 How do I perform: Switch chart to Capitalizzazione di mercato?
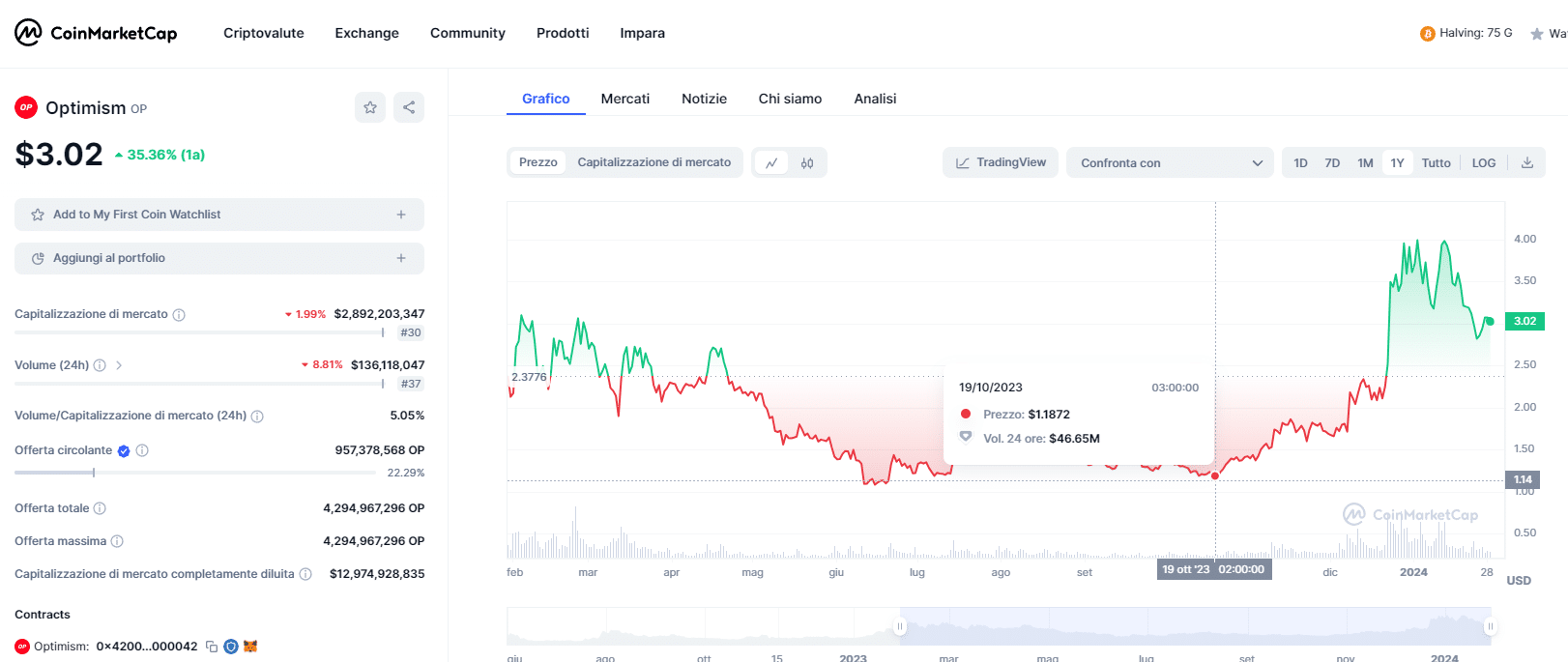(x=653, y=162)
